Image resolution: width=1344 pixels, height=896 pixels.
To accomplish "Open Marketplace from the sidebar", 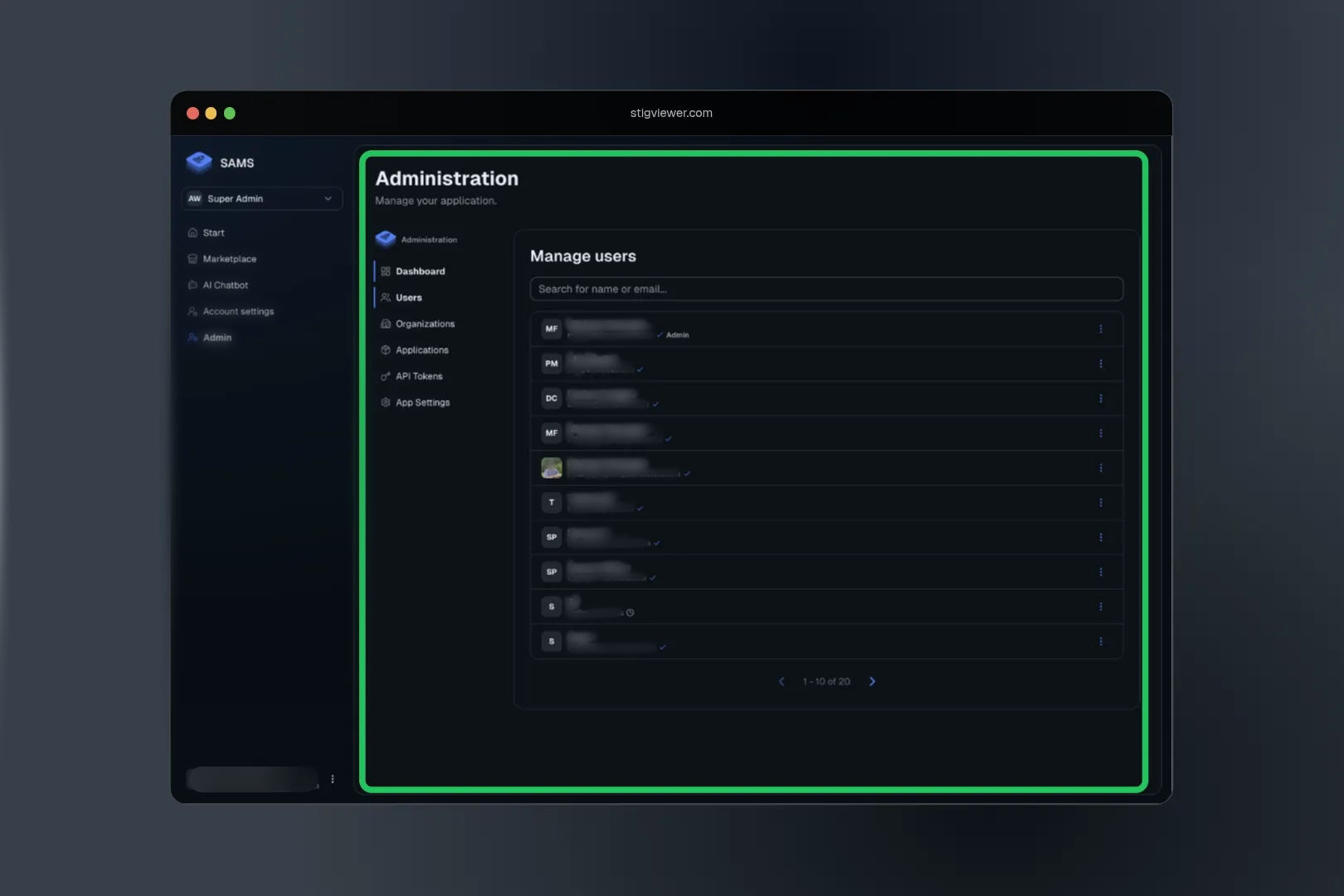I will [x=229, y=259].
